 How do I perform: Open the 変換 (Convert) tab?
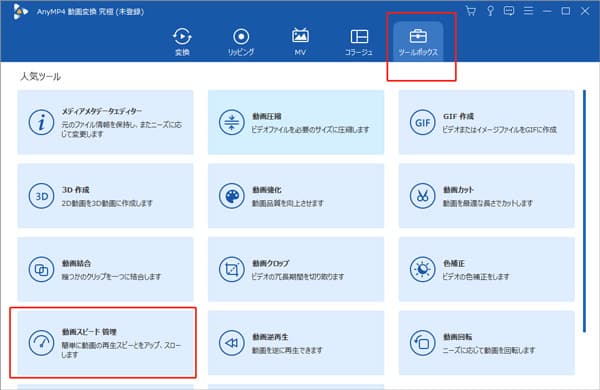182,42
